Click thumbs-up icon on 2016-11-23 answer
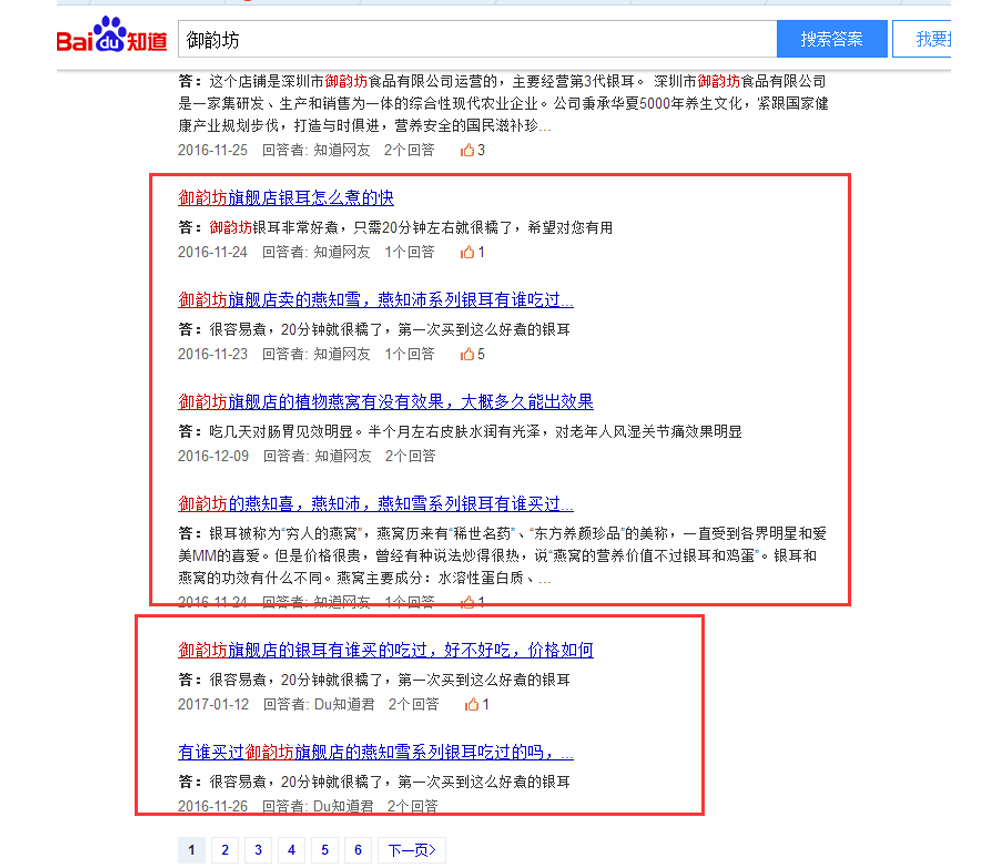 467,354
